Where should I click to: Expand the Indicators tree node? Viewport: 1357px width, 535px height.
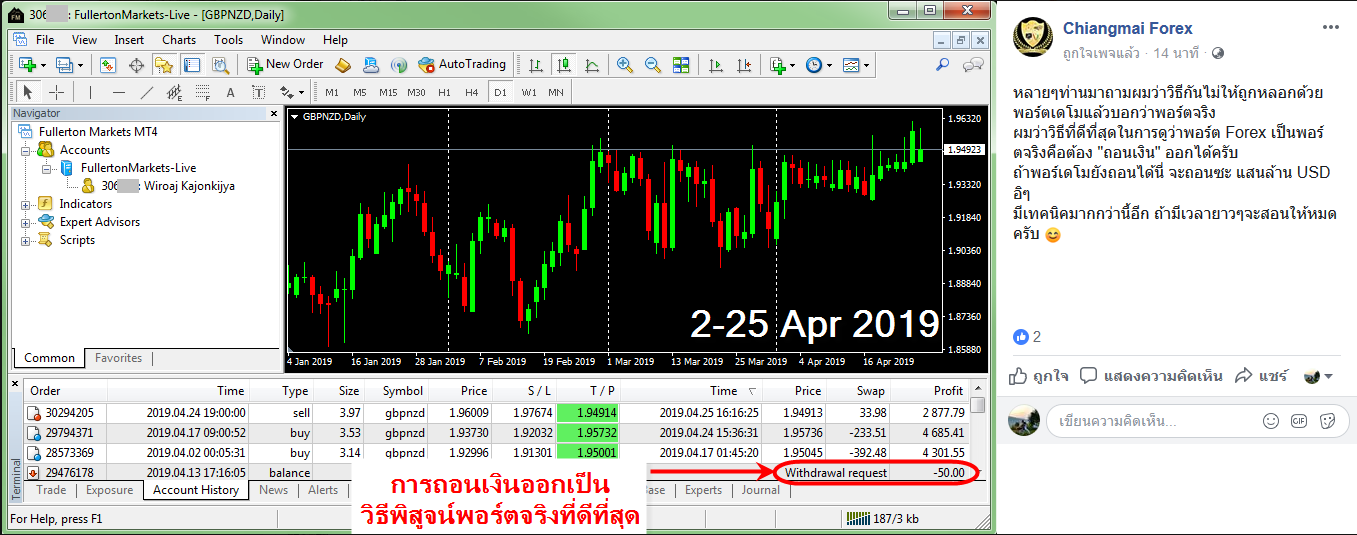tap(27, 204)
